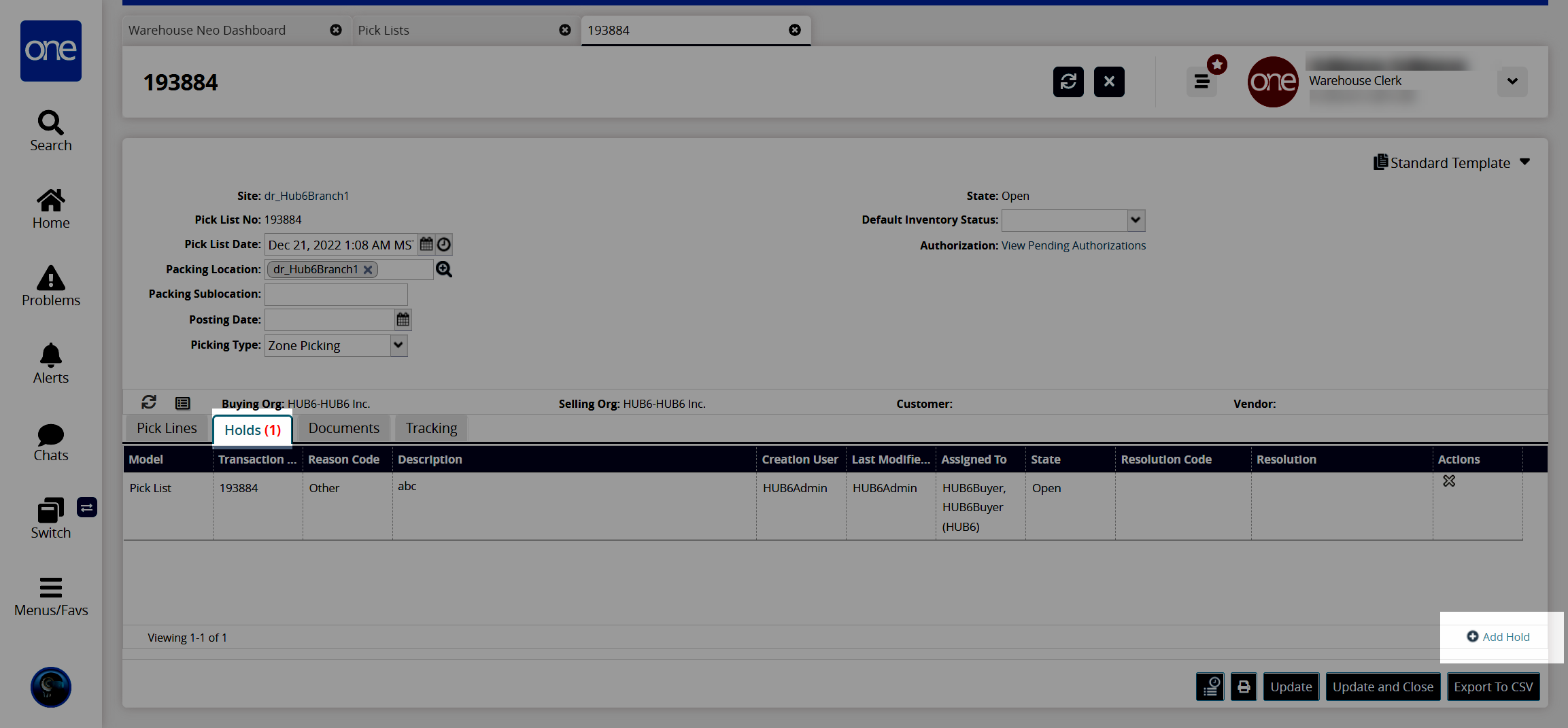
Task: Switch to the Pick Lines tab
Action: [167, 428]
